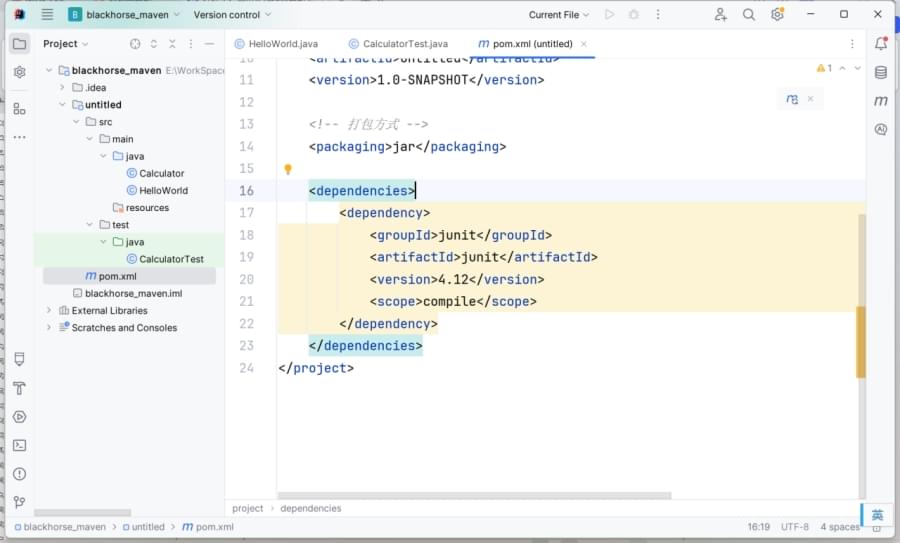900x543 pixels.
Task: Open the Maven tool window
Action: (881, 101)
